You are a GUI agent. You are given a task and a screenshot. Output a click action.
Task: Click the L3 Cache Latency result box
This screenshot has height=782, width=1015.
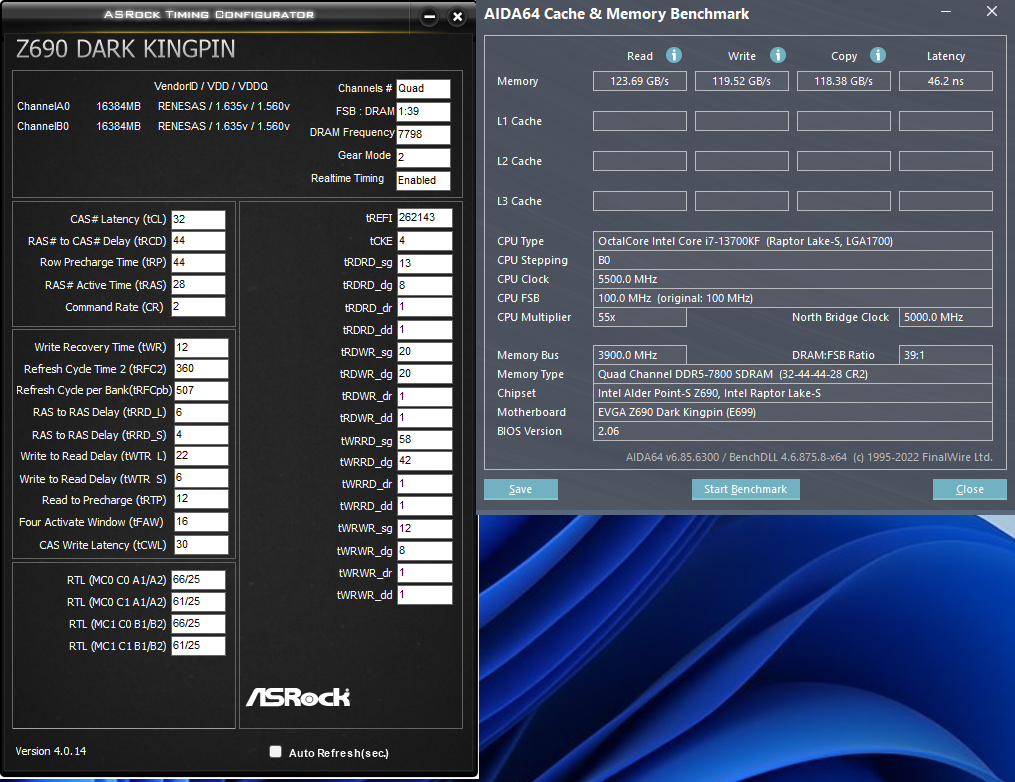(946, 201)
